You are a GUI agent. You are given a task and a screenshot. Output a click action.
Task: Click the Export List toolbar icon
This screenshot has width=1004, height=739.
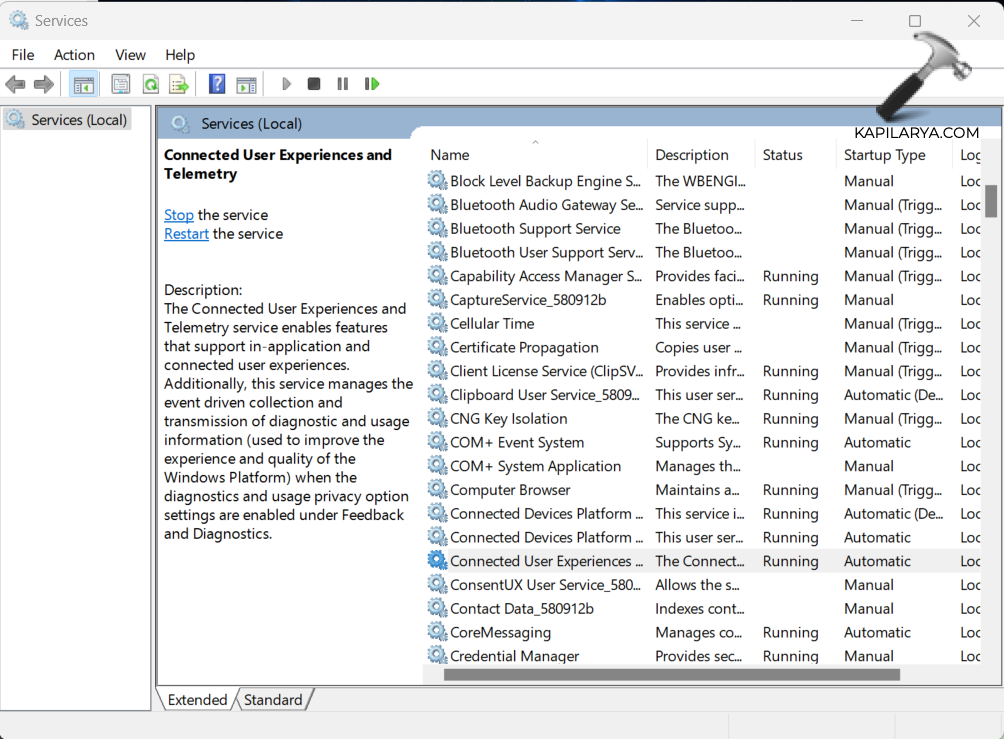(x=179, y=85)
